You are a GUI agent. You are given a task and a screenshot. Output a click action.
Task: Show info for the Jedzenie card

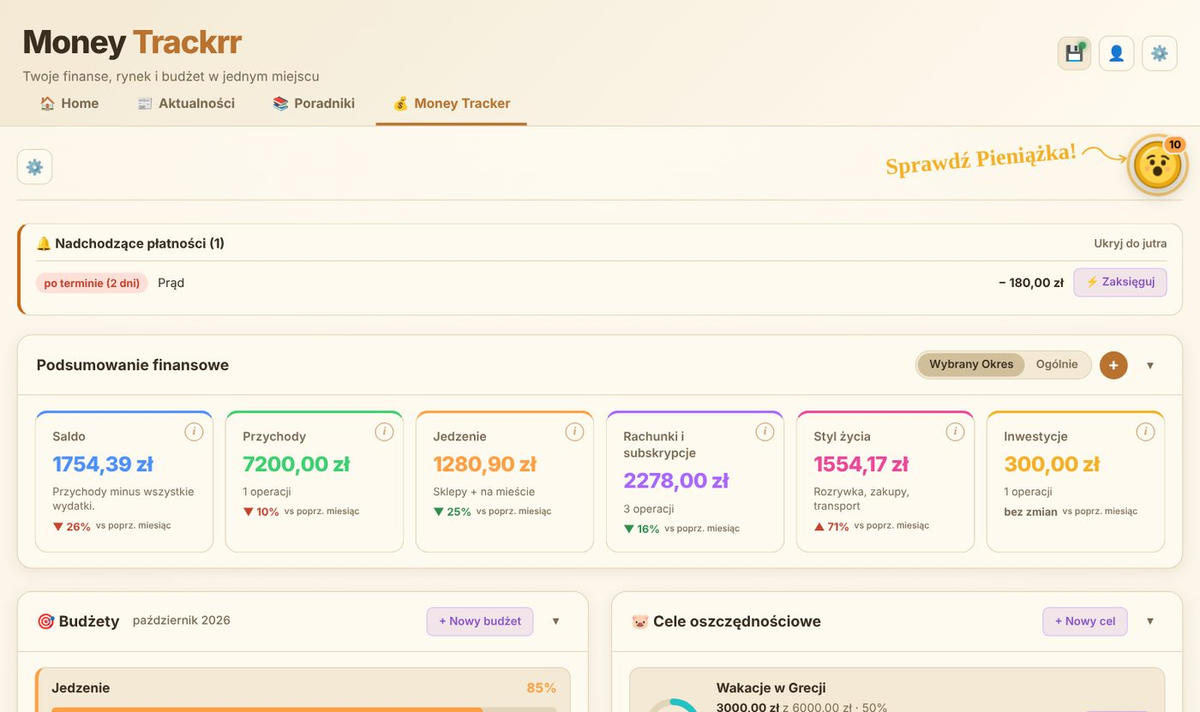tap(574, 432)
